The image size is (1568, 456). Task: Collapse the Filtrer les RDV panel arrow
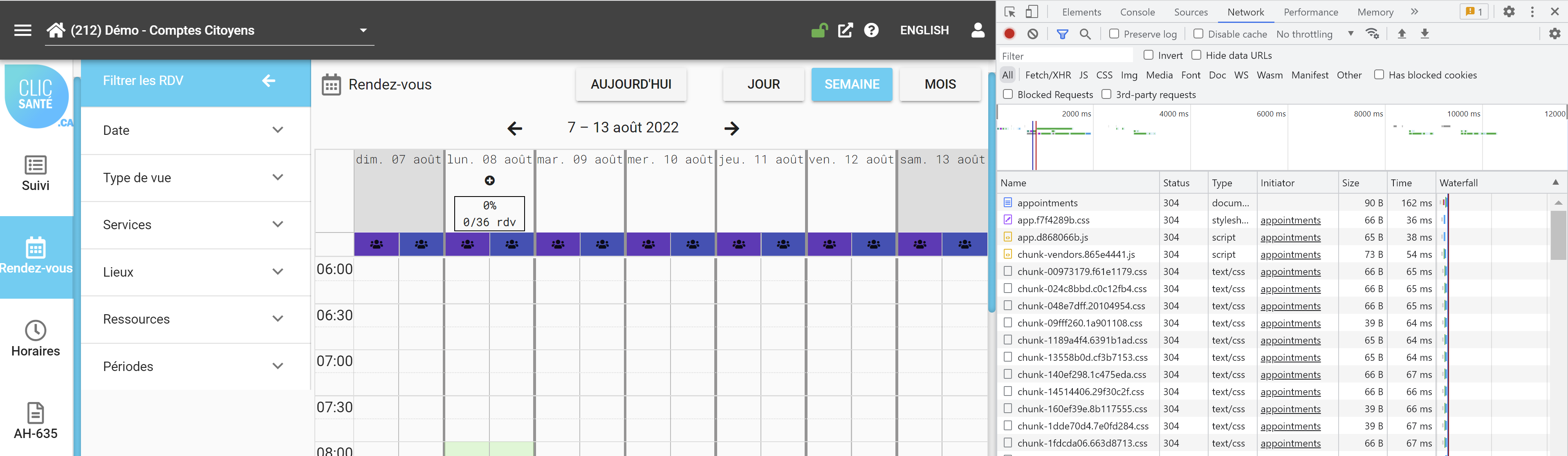[269, 81]
